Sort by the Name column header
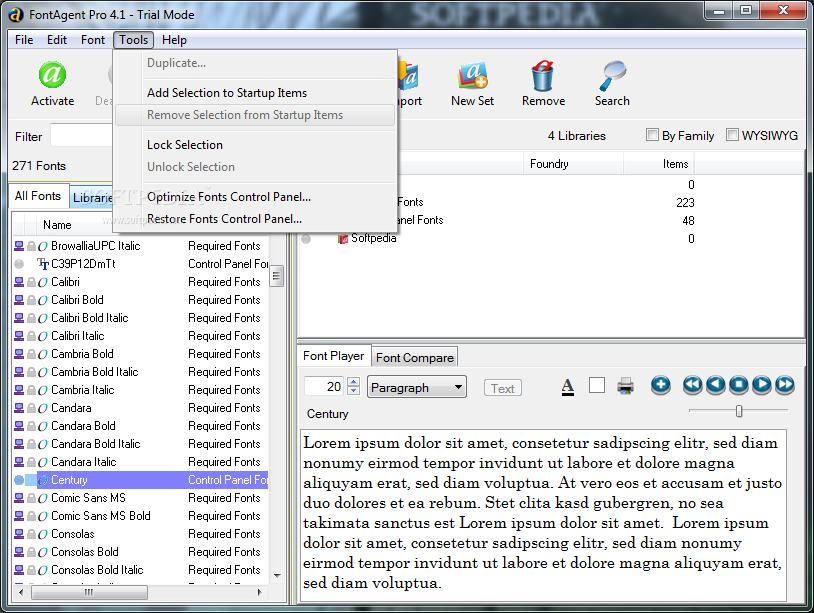This screenshot has width=814, height=613. coord(57,225)
